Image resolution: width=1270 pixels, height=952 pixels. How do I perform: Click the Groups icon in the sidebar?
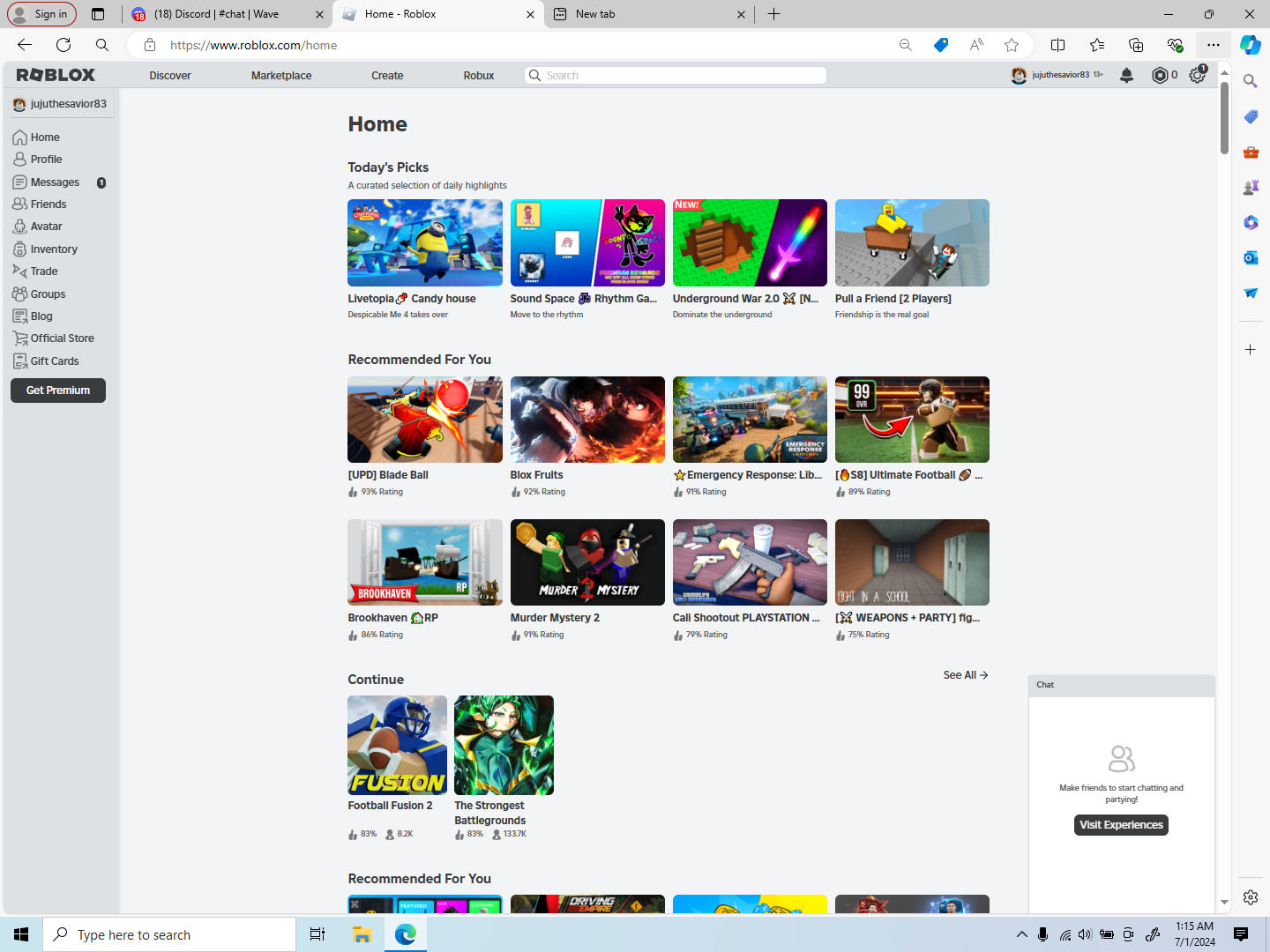19,294
